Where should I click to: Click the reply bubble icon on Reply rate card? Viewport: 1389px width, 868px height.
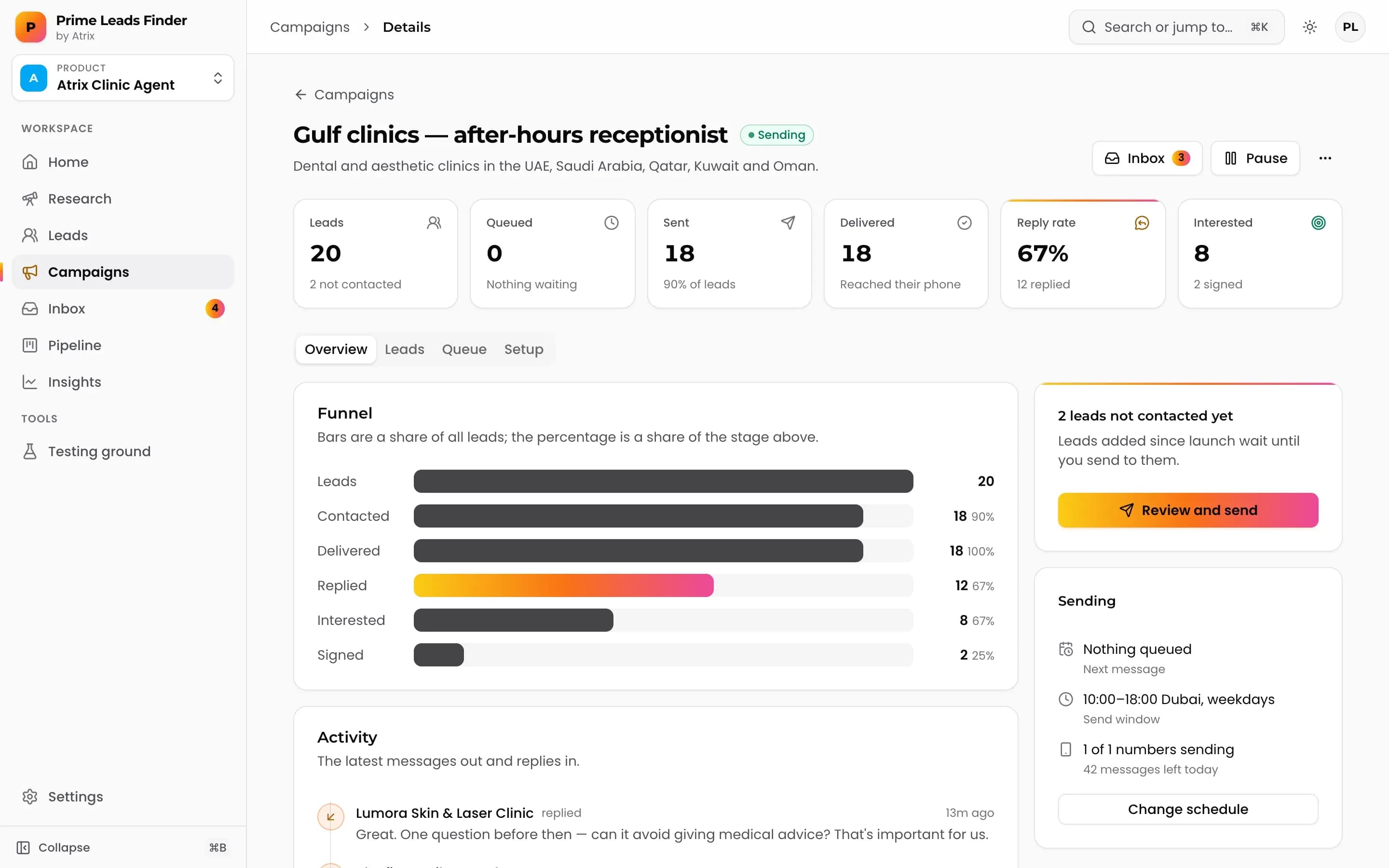(x=1142, y=223)
